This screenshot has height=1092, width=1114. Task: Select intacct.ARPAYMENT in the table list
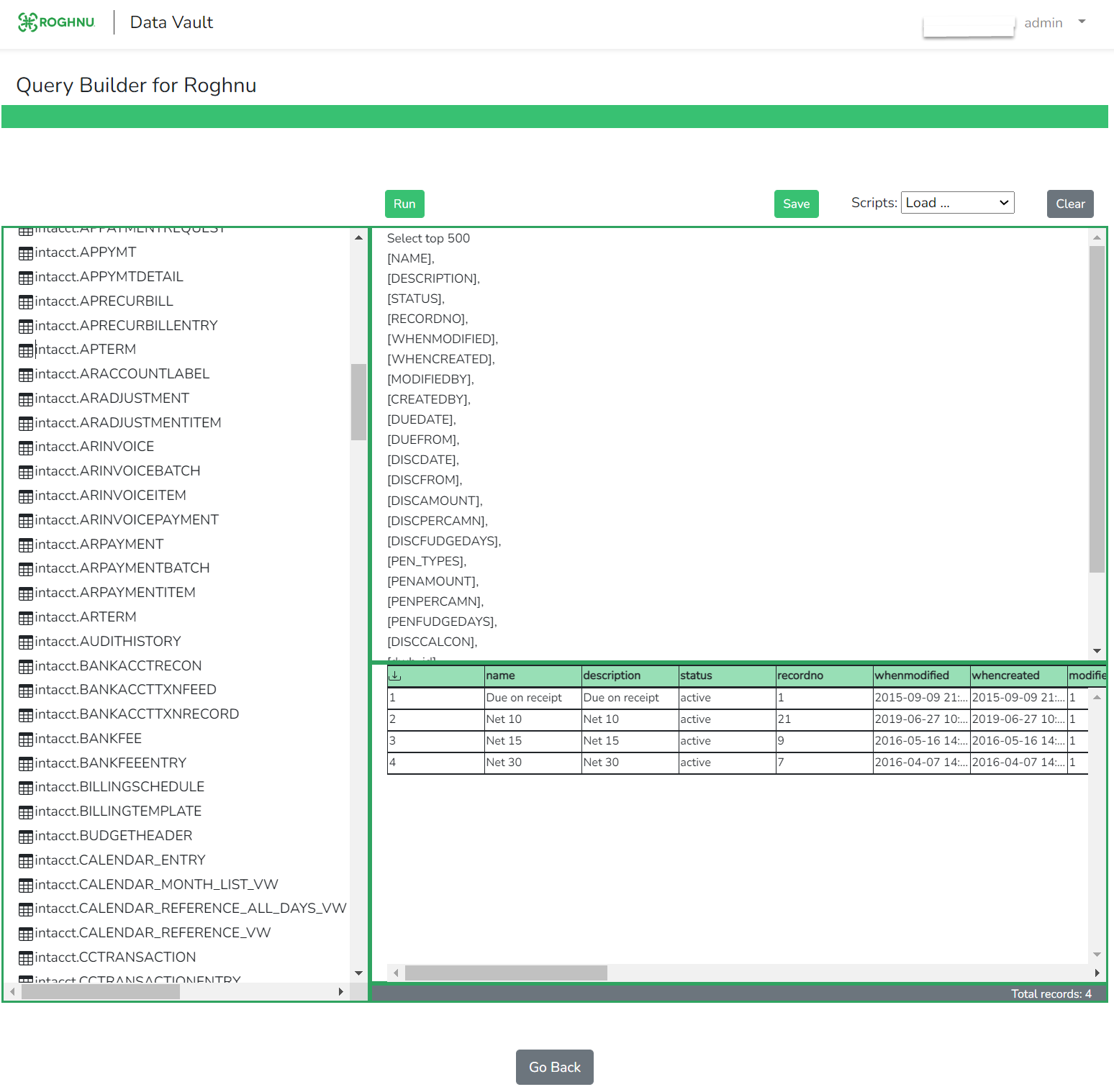pos(99,545)
